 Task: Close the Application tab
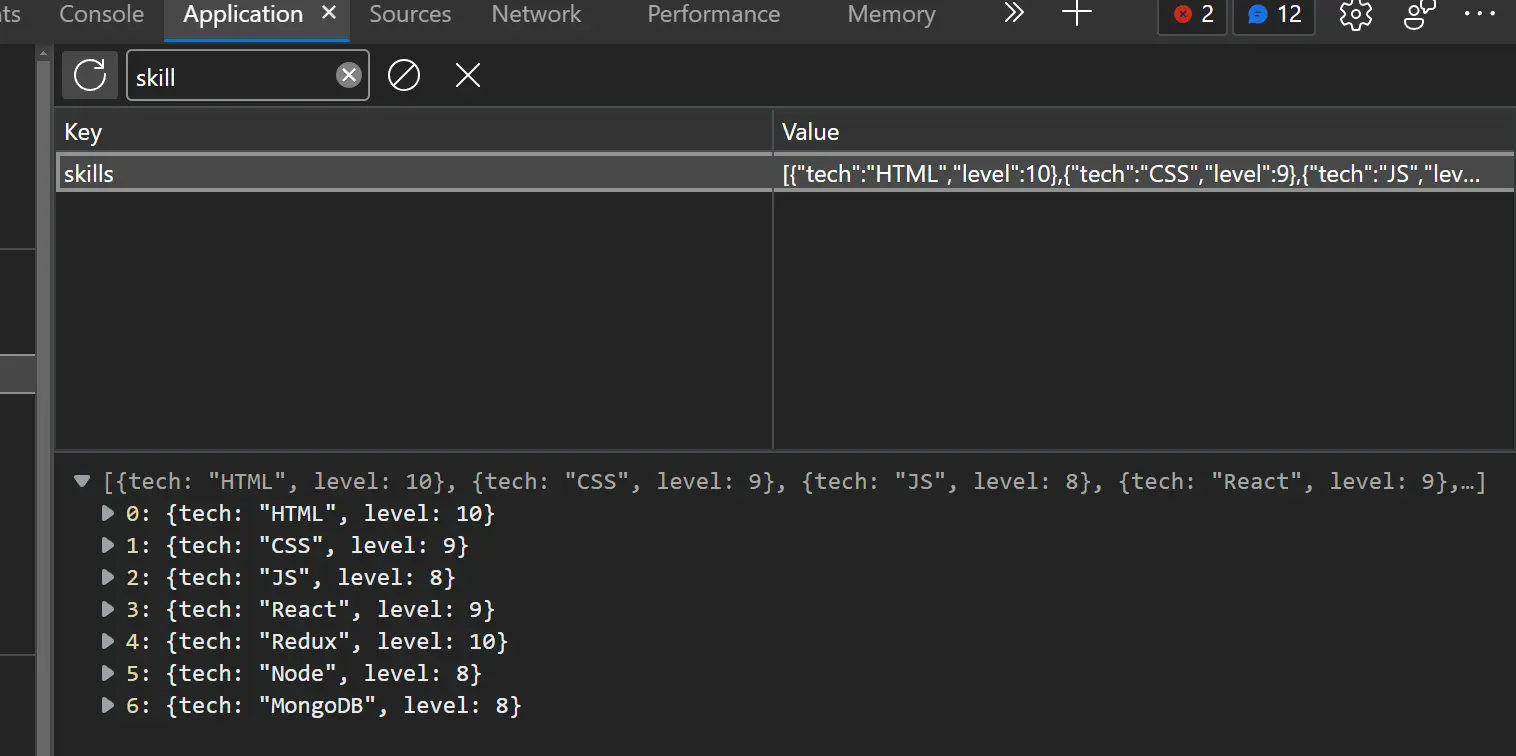point(329,14)
